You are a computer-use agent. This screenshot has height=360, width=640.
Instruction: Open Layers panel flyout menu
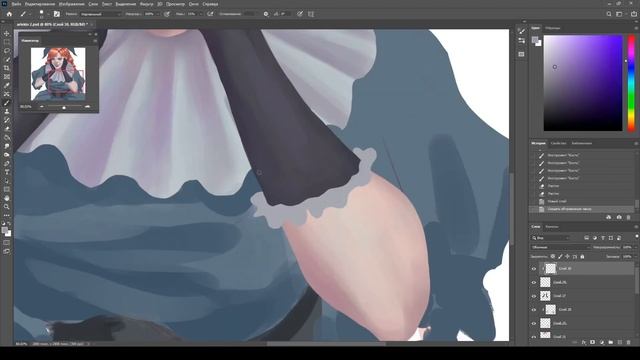pyautogui.click(x=636, y=227)
